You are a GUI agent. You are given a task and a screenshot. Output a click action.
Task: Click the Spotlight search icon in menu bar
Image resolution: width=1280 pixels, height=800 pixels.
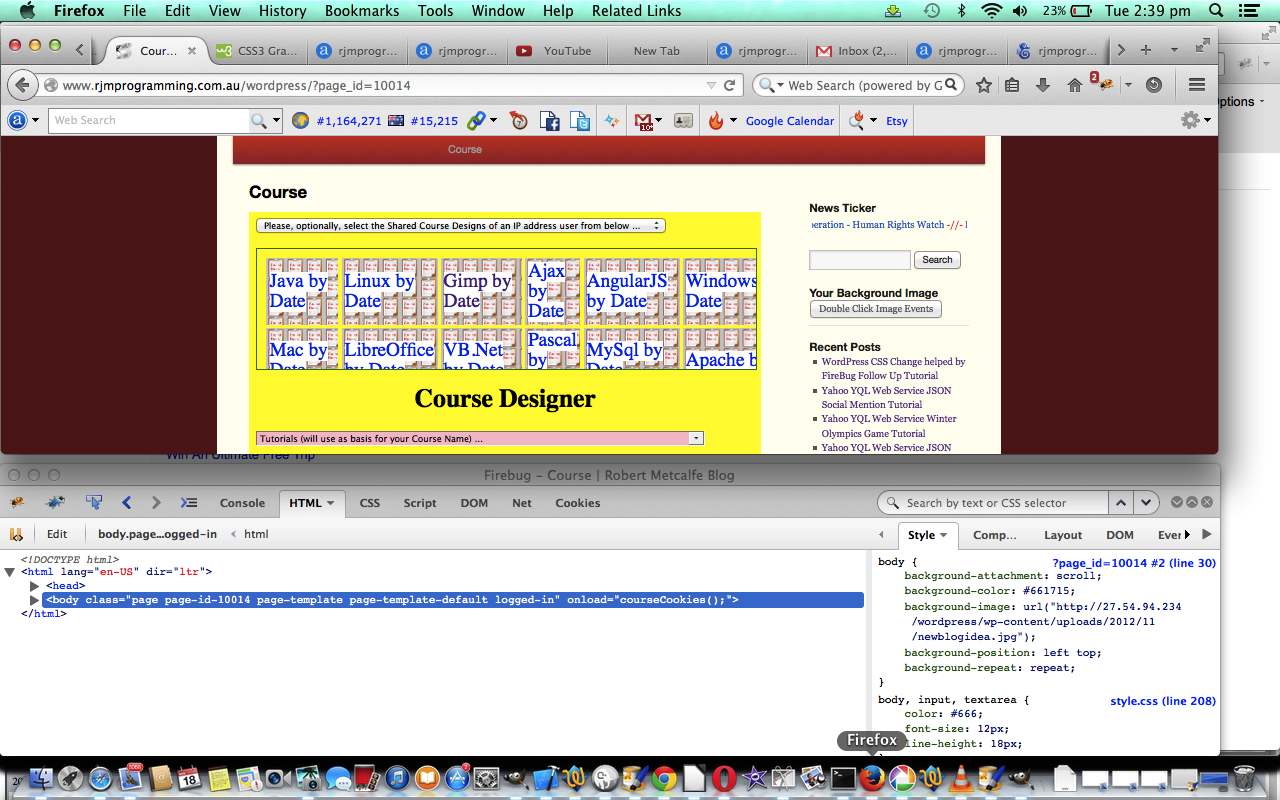tap(1216, 11)
